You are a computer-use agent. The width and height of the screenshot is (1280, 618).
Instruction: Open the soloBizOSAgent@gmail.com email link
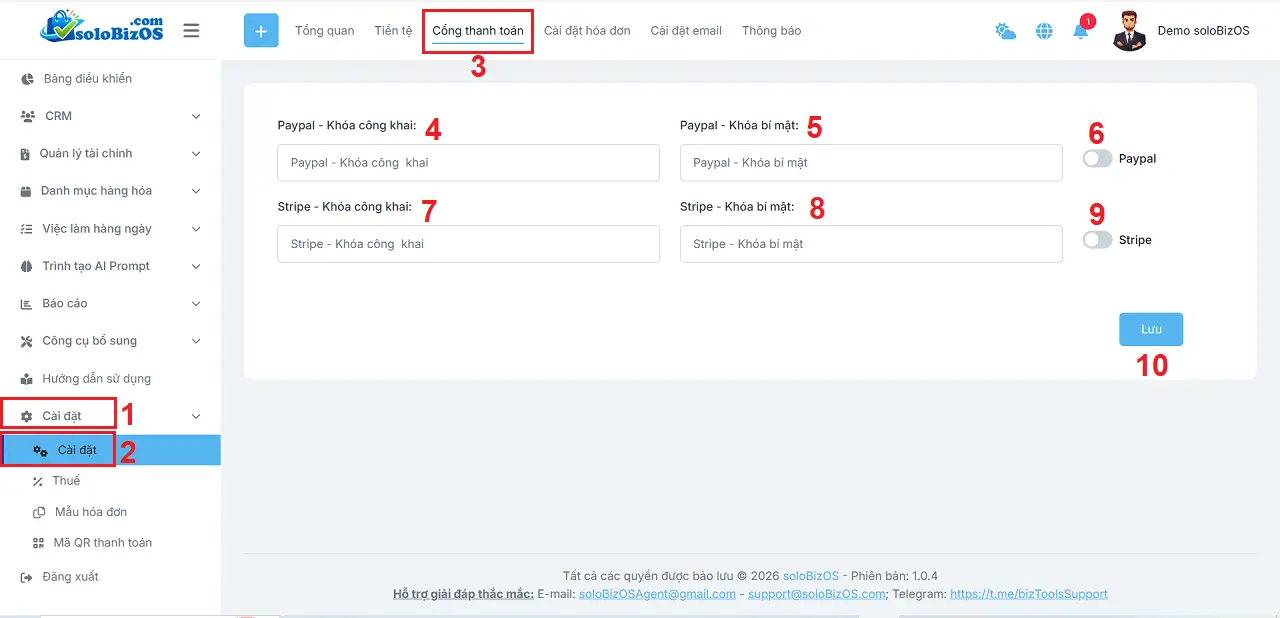point(657,594)
